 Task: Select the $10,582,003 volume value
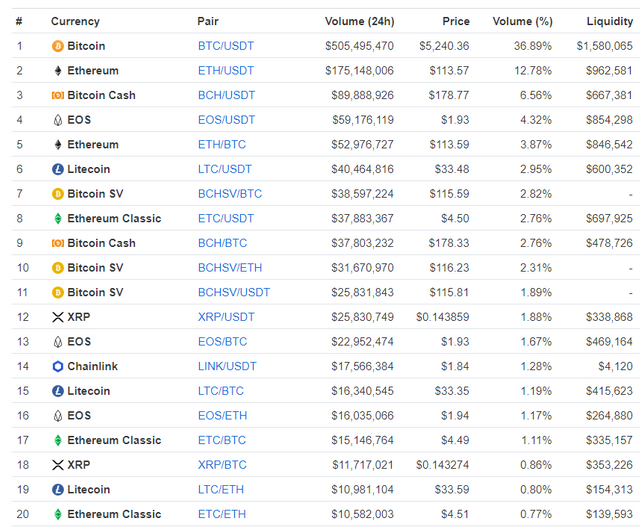[x=362, y=514]
